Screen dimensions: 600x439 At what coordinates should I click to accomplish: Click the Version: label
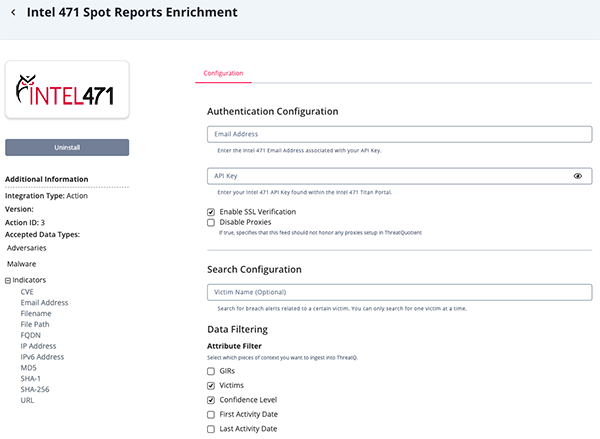point(19,209)
